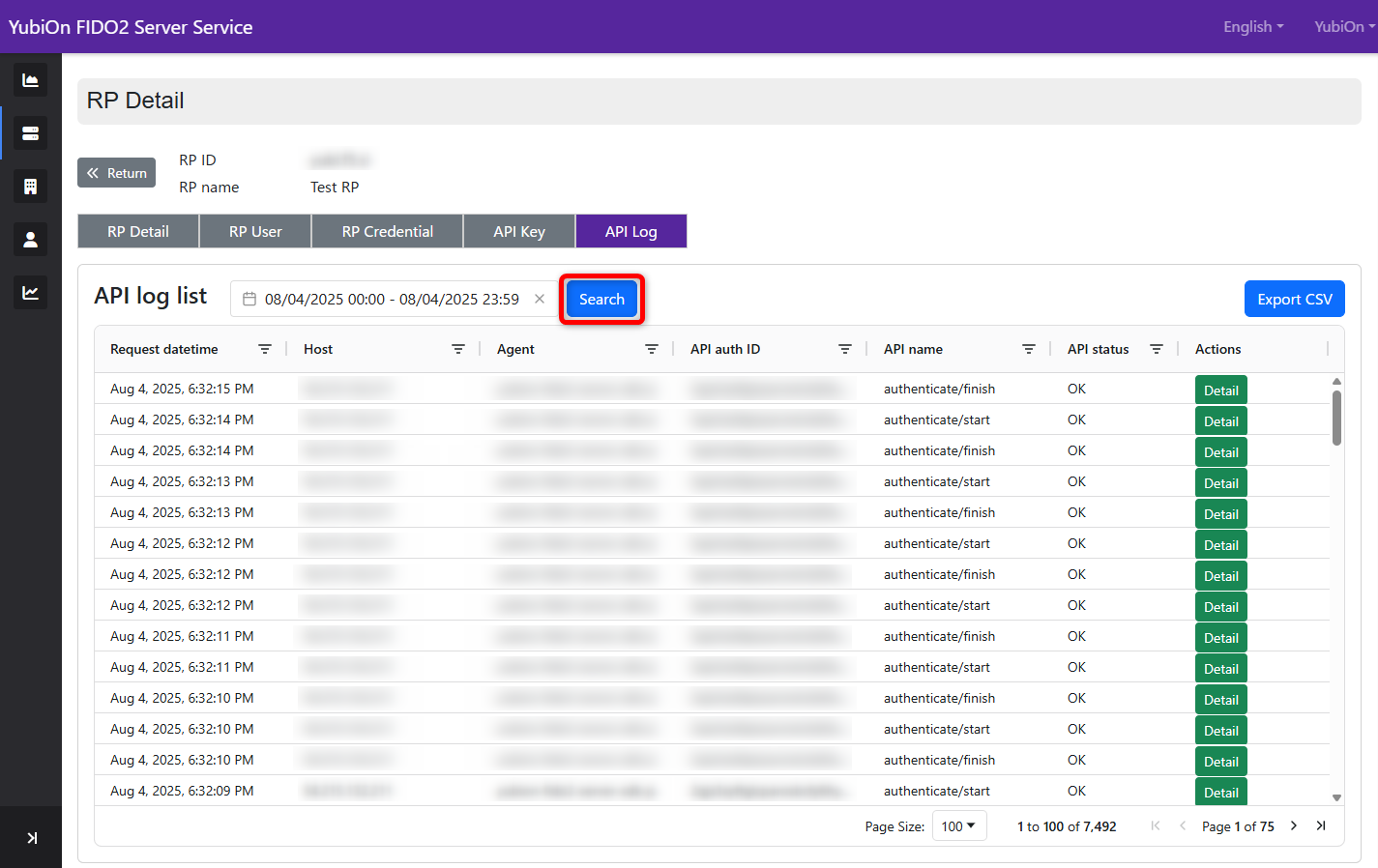Click the OK status in the 6:32:15 PM row
The image size is (1378, 868).
[1076, 389]
